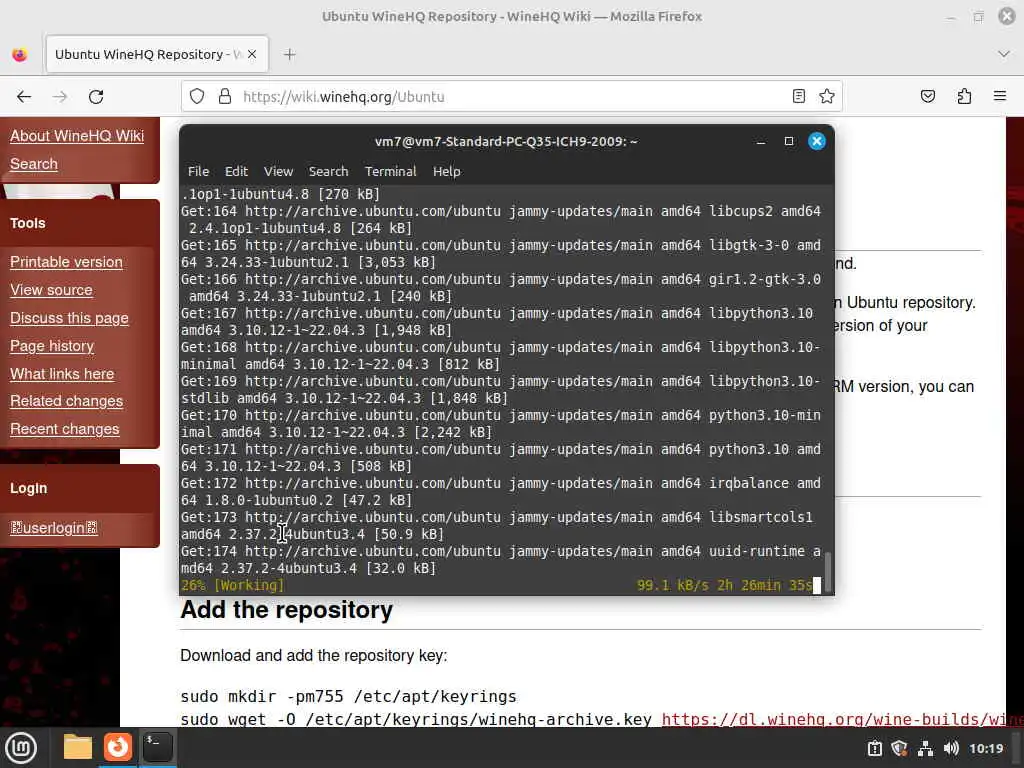Screen dimensions: 1024x768
Task: Open the network connection tray icon
Action: pyautogui.click(x=925, y=748)
